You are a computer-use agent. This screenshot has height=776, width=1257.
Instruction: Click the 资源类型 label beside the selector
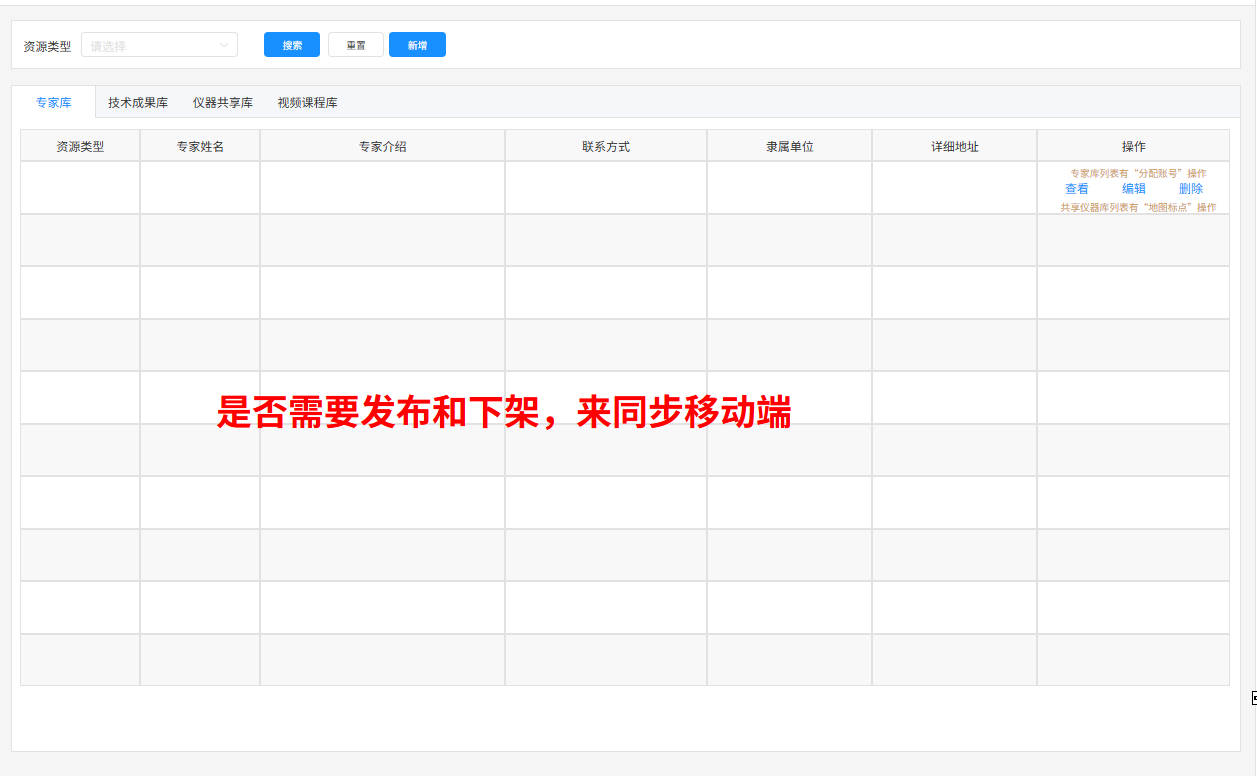coord(47,46)
